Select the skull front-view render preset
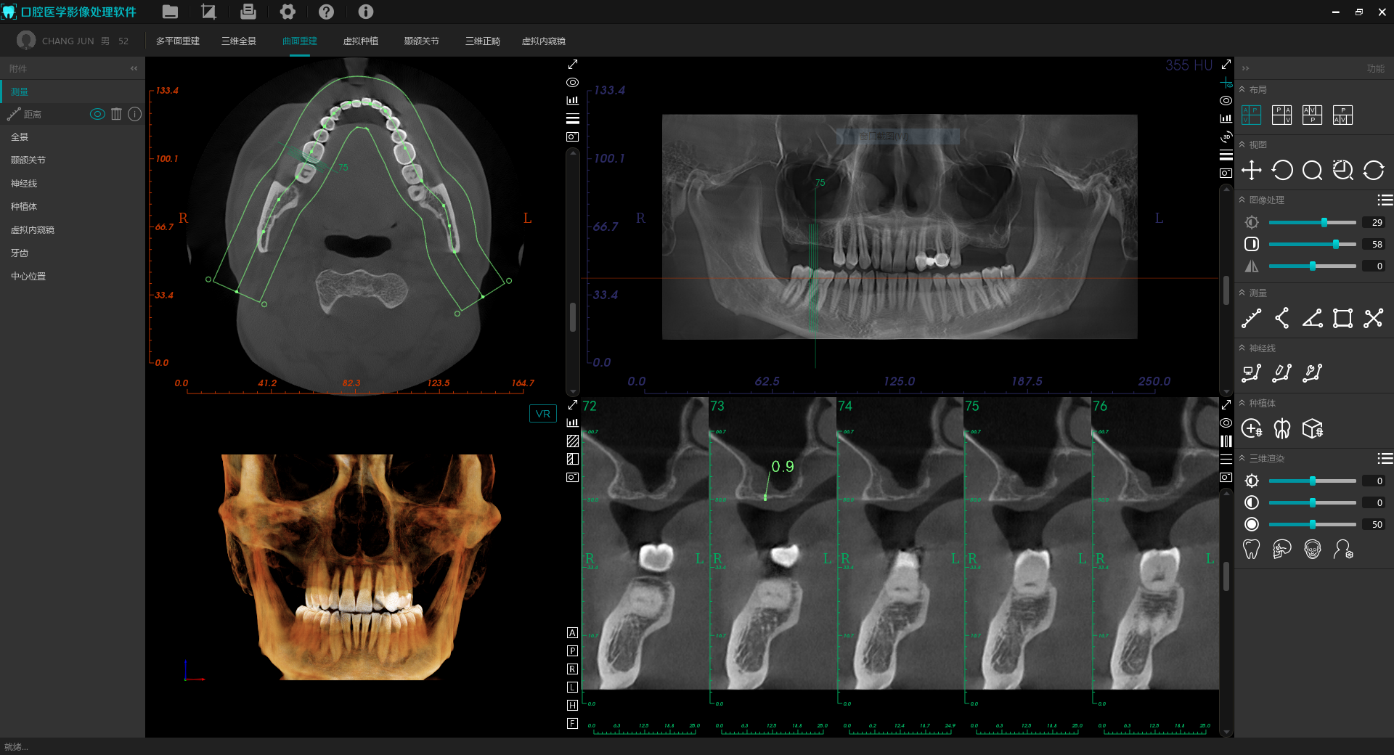 tap(1312, 548)
